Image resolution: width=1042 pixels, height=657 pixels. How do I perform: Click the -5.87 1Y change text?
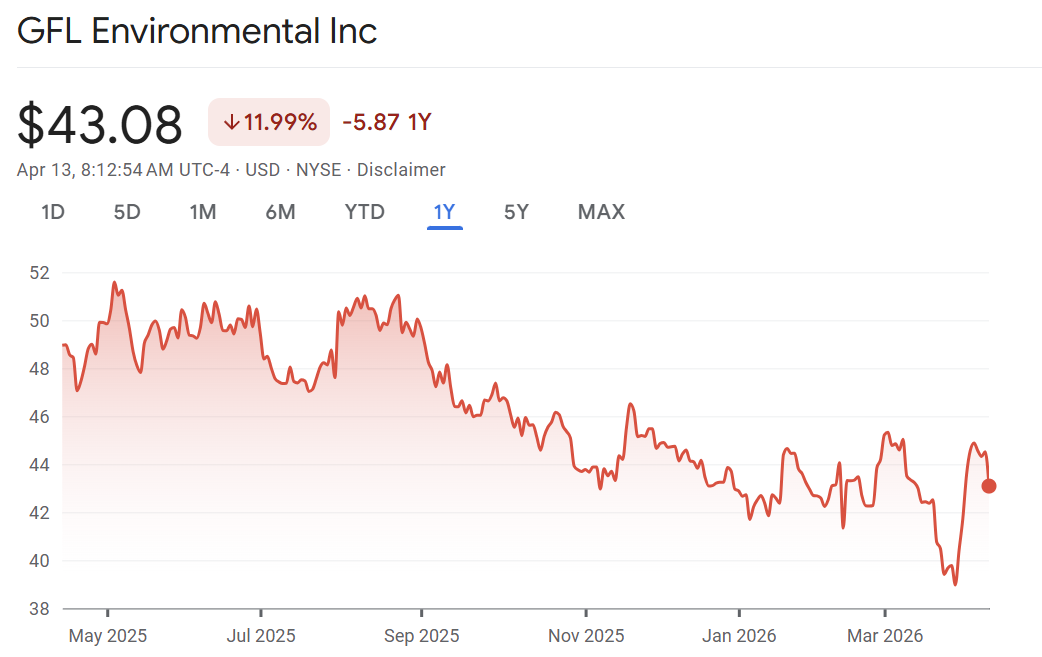point(386,123)
